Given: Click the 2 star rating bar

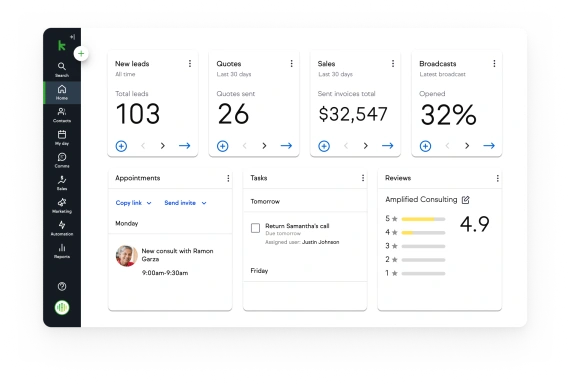Looking at the screenshot, I should click(424, 260).
